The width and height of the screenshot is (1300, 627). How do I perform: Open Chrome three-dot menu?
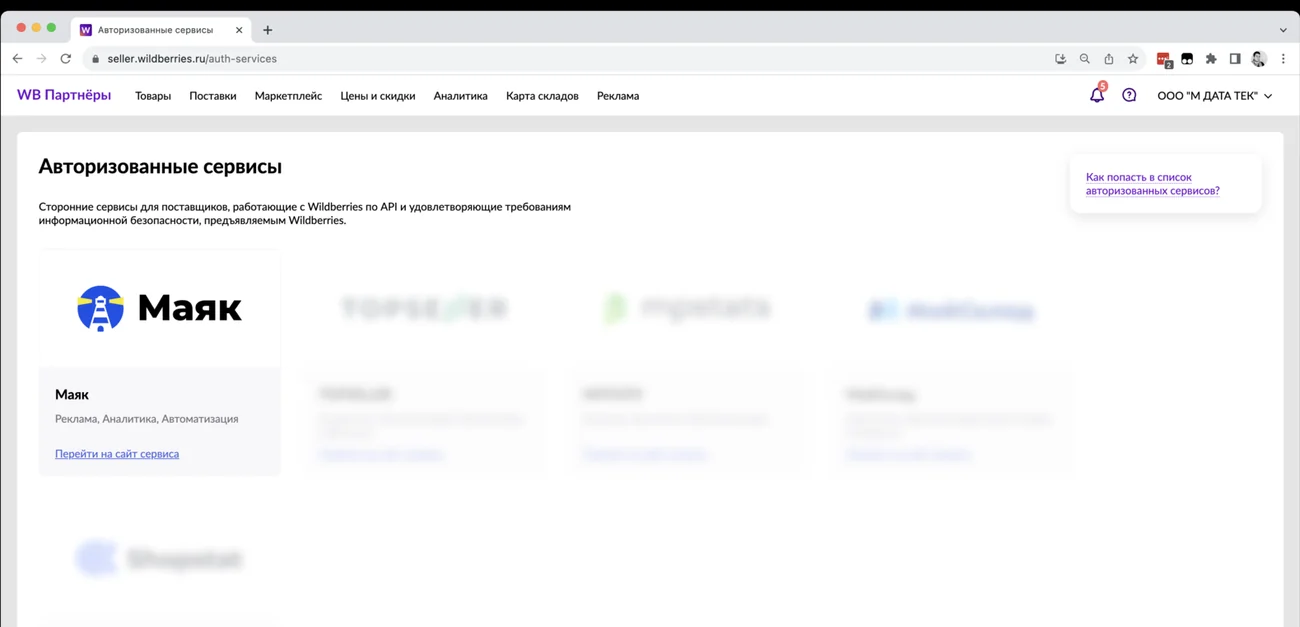point(1283,59)
